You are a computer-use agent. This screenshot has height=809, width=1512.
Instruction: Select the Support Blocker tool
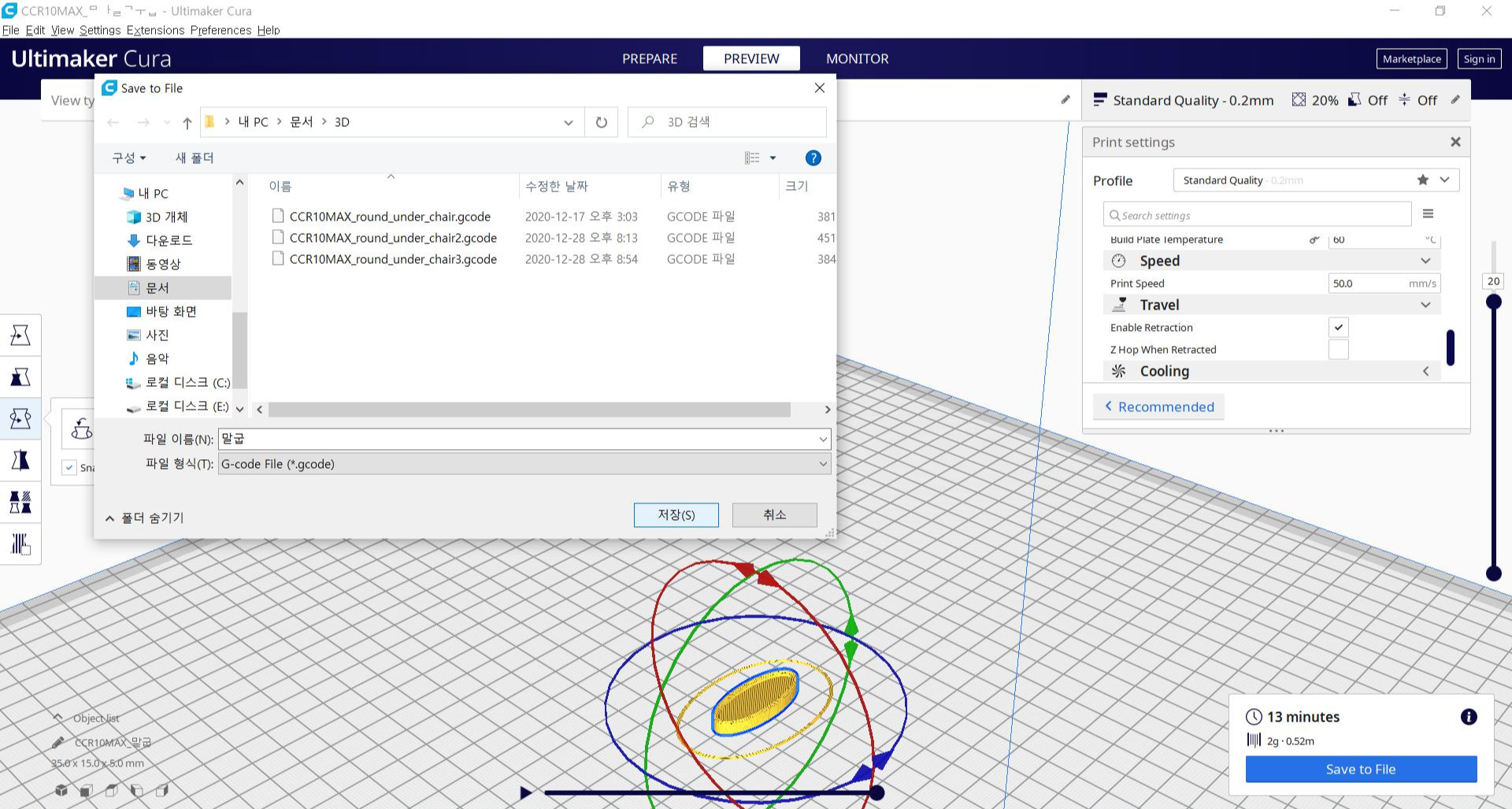pyautogui.click(x=20, y=544)
